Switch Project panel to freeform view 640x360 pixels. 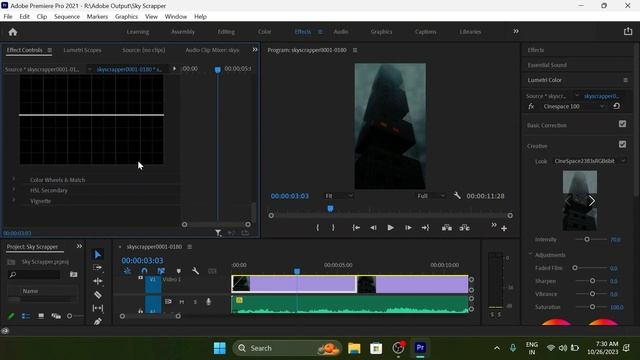[x=56, y=316]
